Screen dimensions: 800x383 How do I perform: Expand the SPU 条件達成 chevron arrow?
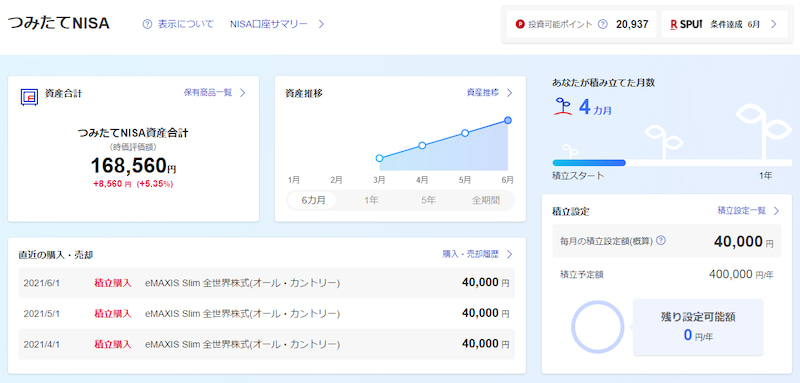tap(773, 24)
